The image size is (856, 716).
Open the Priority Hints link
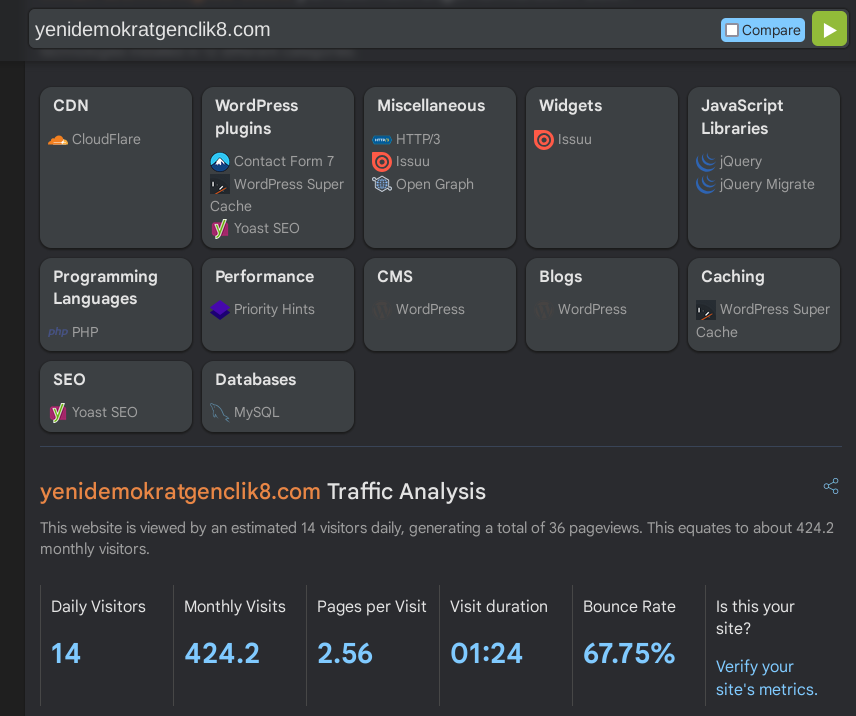274,309
